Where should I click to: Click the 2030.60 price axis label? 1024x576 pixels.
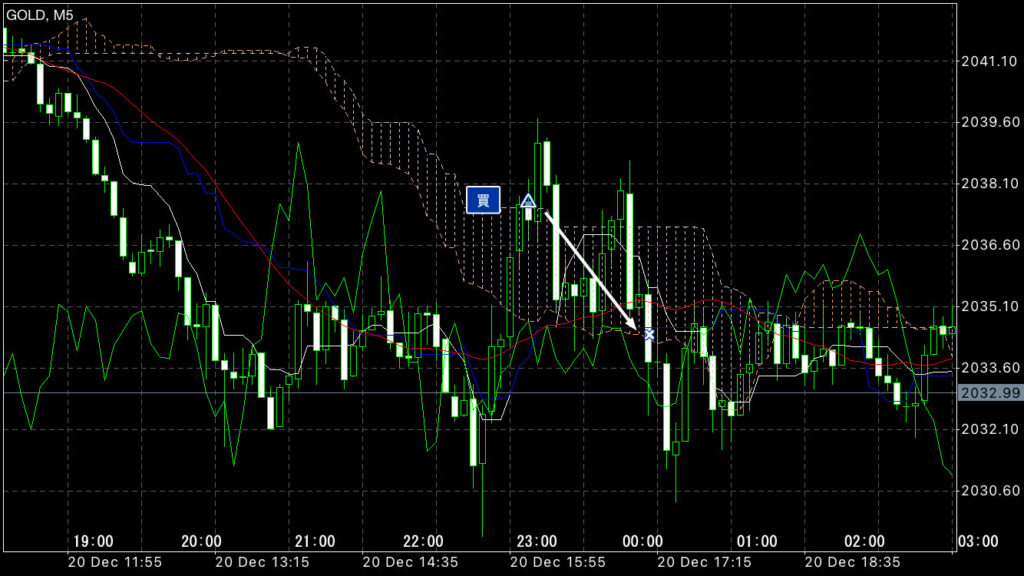983,491
